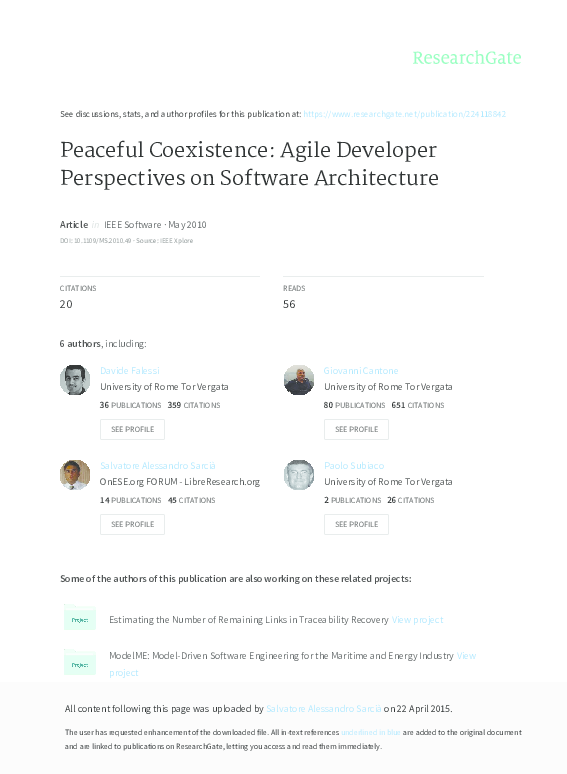Open Davide Falessi's author name link
567x774 pixels.
pyautogui.click(x=130, y=370)
